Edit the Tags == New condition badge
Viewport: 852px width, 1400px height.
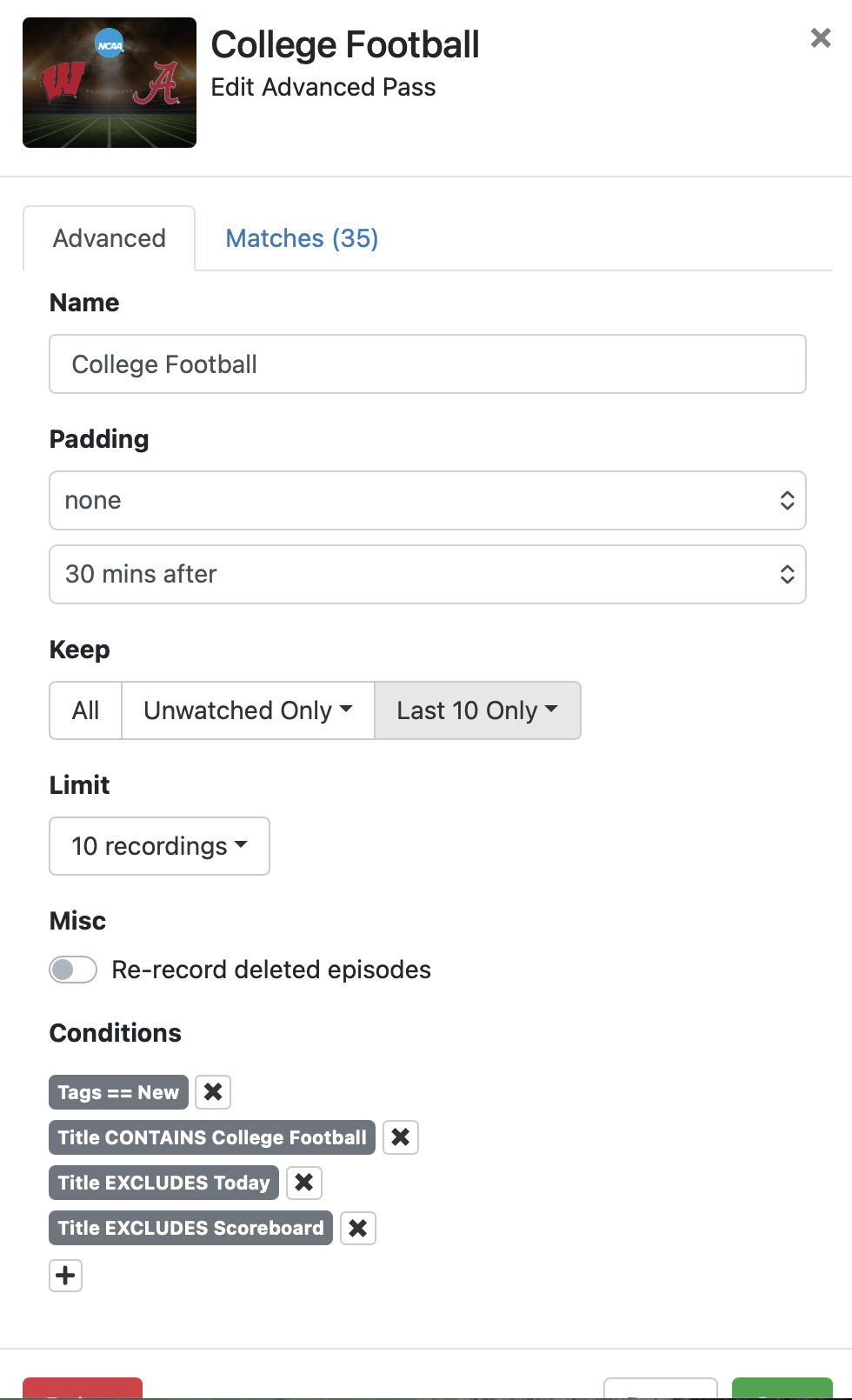point(118,1092)
